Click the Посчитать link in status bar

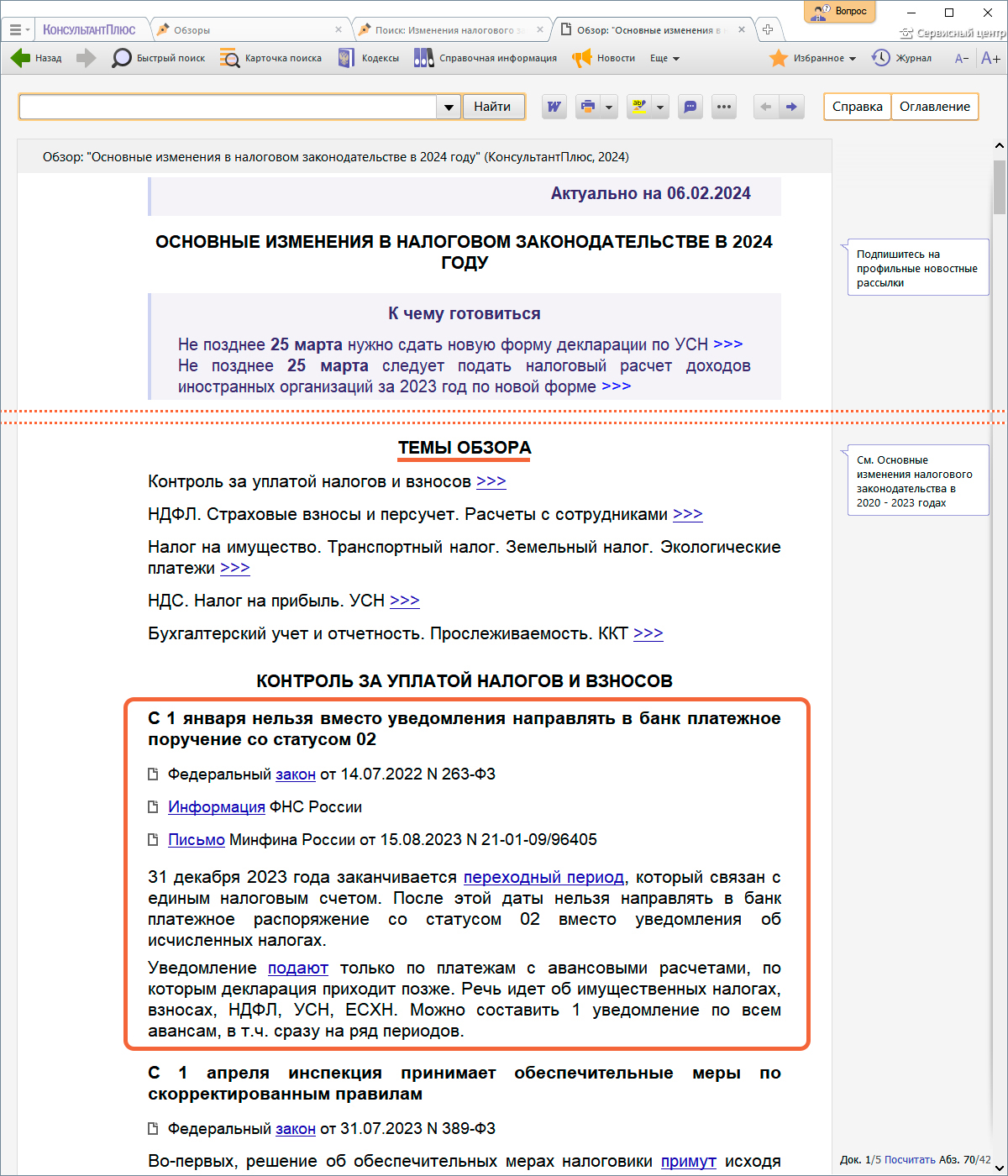pyautogui.click(x=910, y=1159)
